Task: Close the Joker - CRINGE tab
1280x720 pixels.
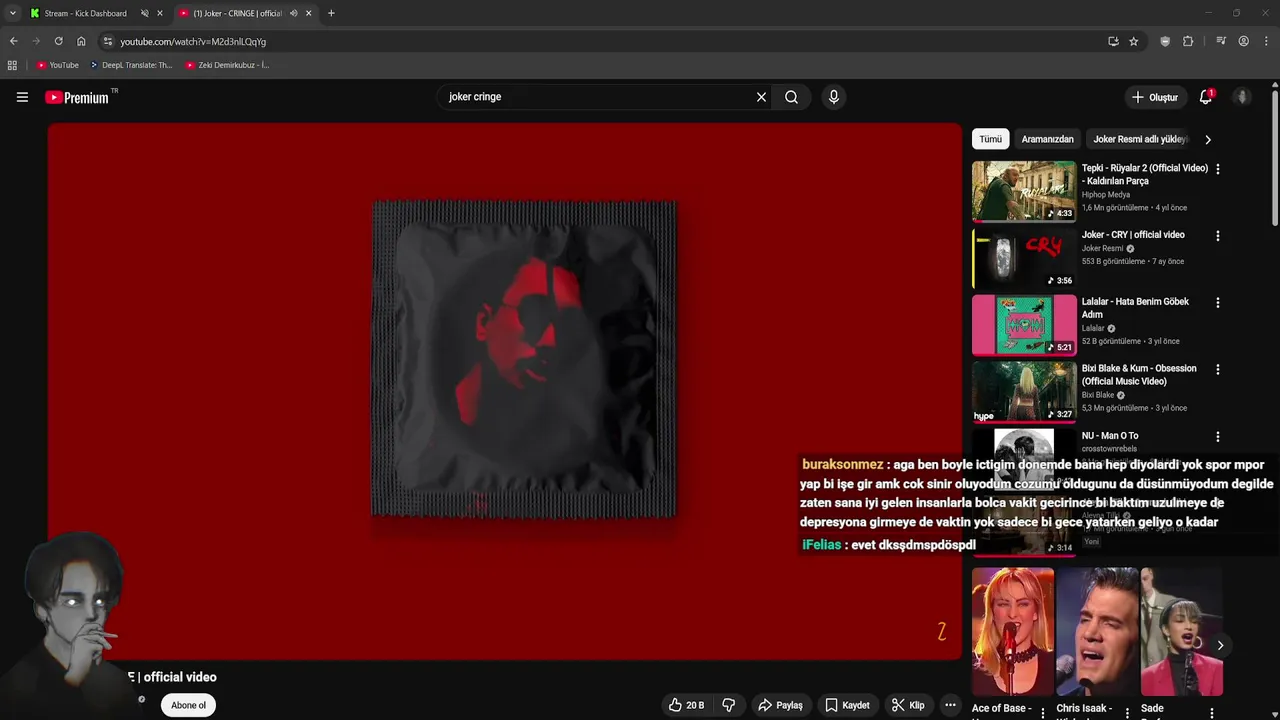Action: pyautogui.click(x=308, y=13)
